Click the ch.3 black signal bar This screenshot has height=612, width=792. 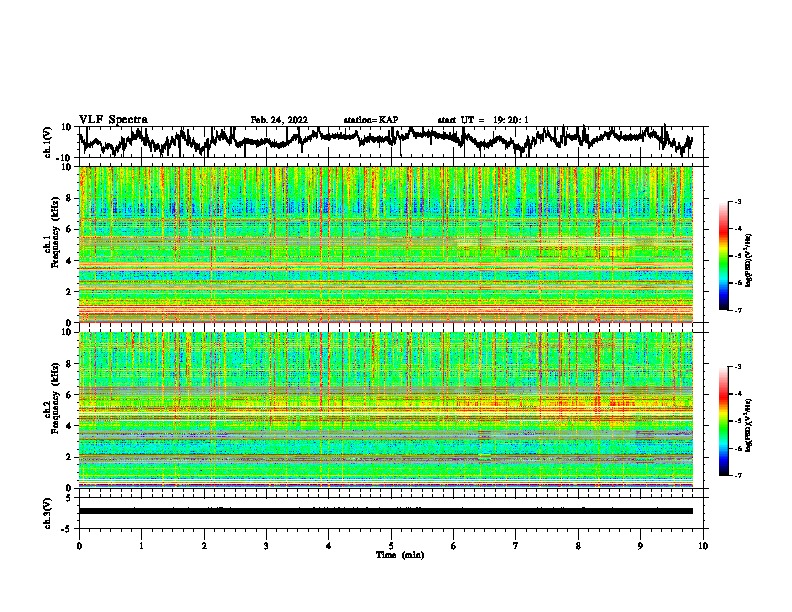tap(386, 511)
